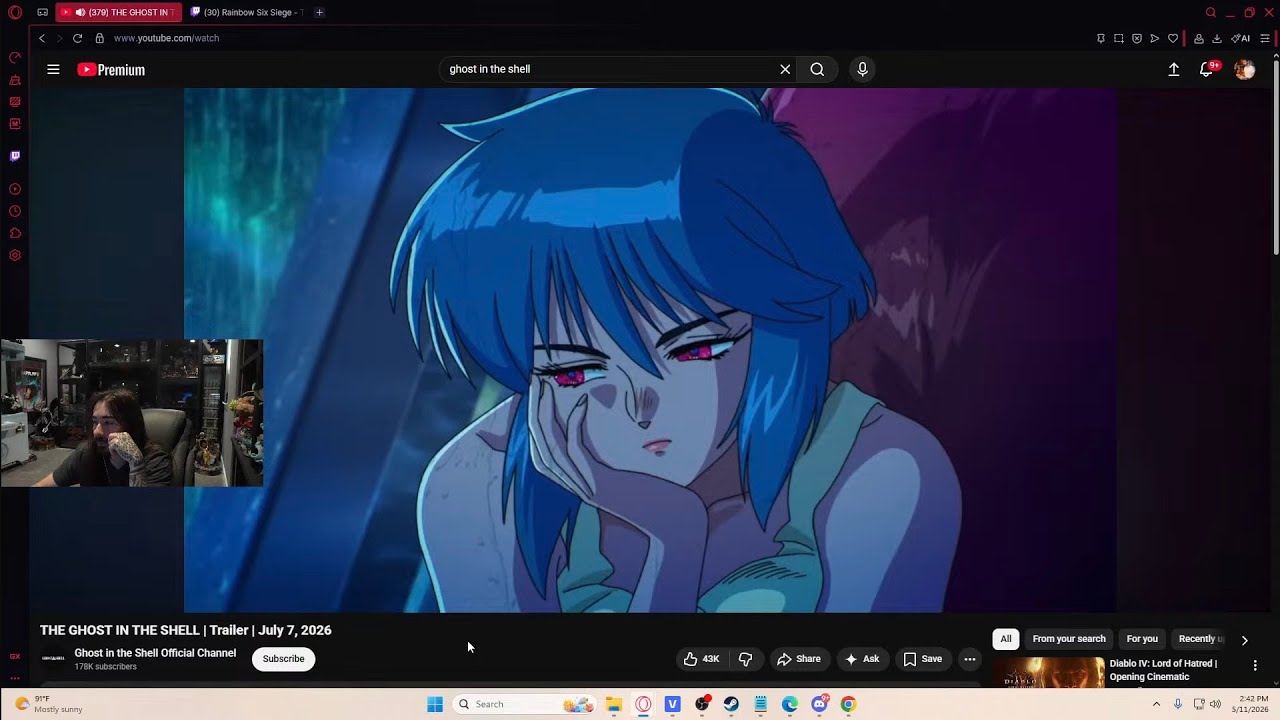Click the site security lock icon
Screen dimensions: 1280x720
coord(99,38)
